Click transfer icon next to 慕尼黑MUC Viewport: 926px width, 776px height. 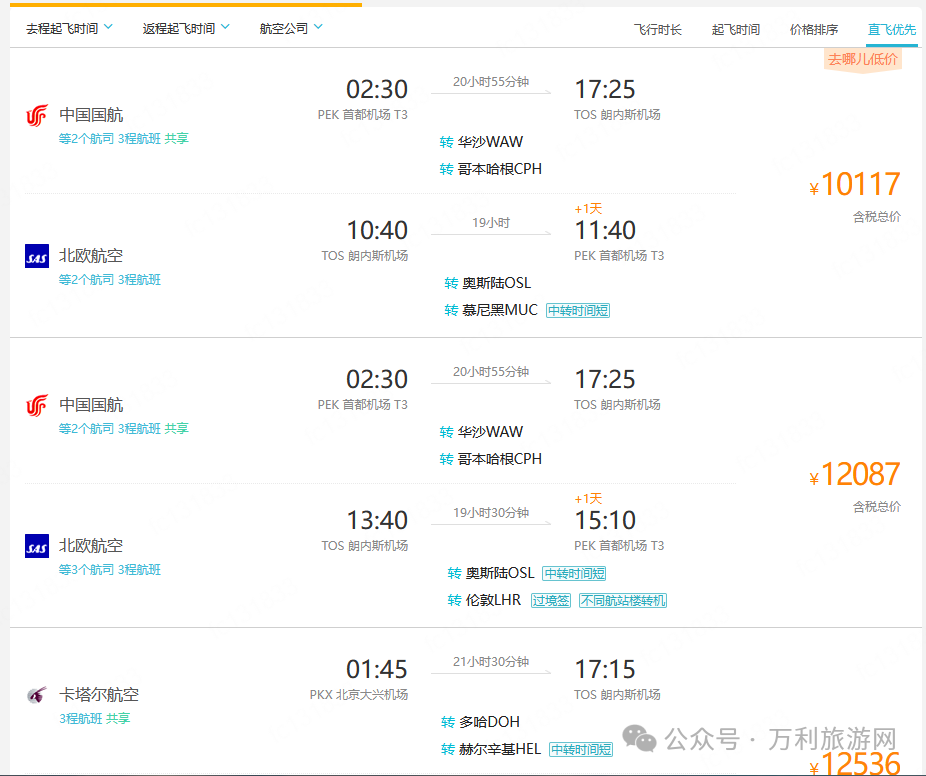pyautogui.click(x=451, y=311)
